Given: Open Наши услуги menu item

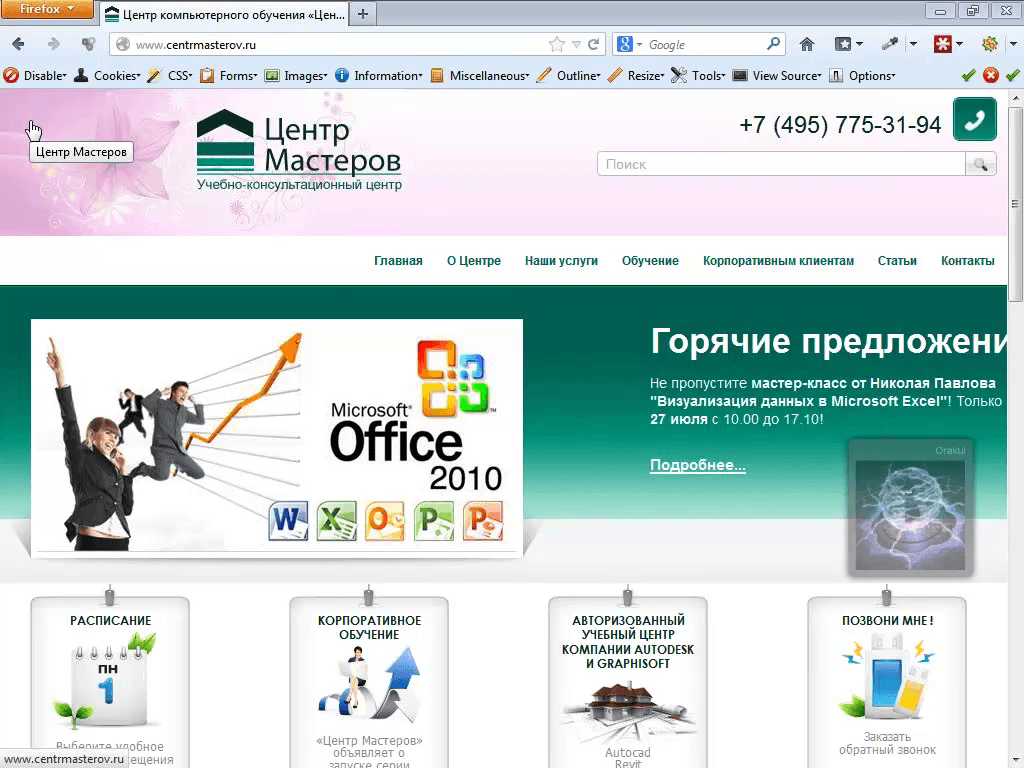Looking at the screenshot, I should click(x=562, y=261).
